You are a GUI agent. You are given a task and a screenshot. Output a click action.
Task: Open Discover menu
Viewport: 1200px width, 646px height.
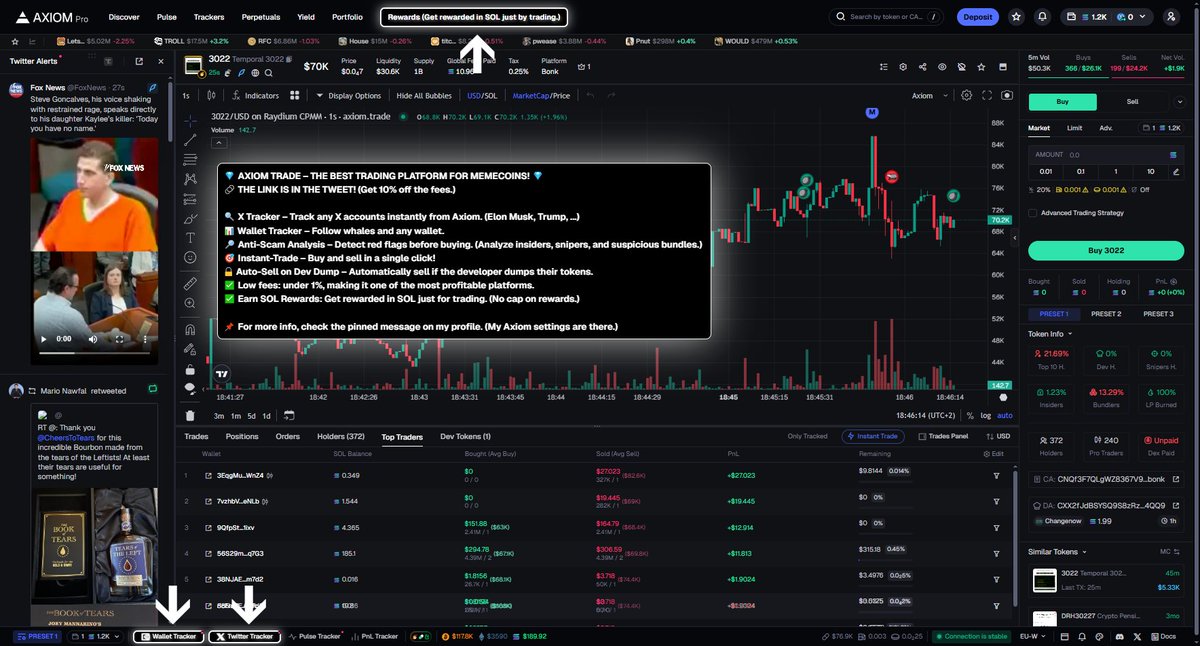coord(124,17)
